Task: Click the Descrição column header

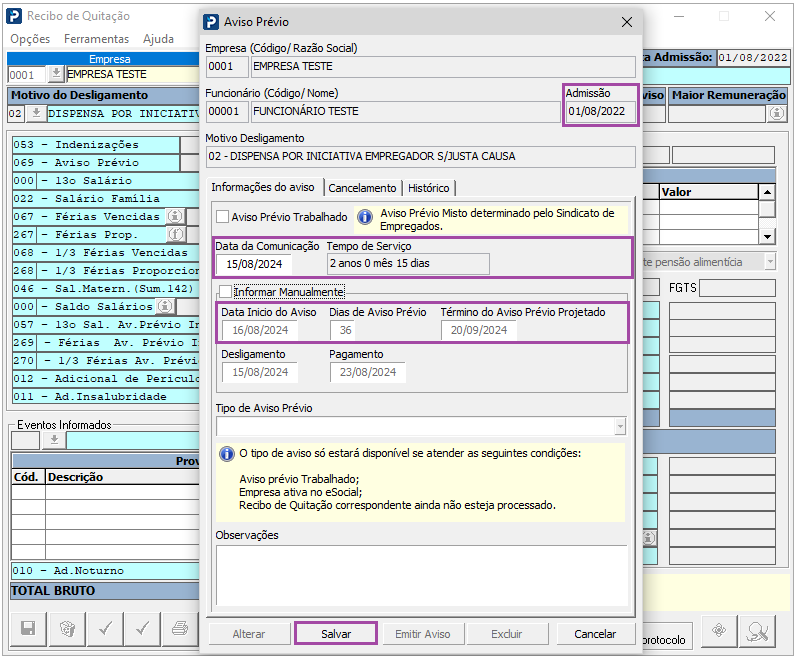Action: pos(123,477)
